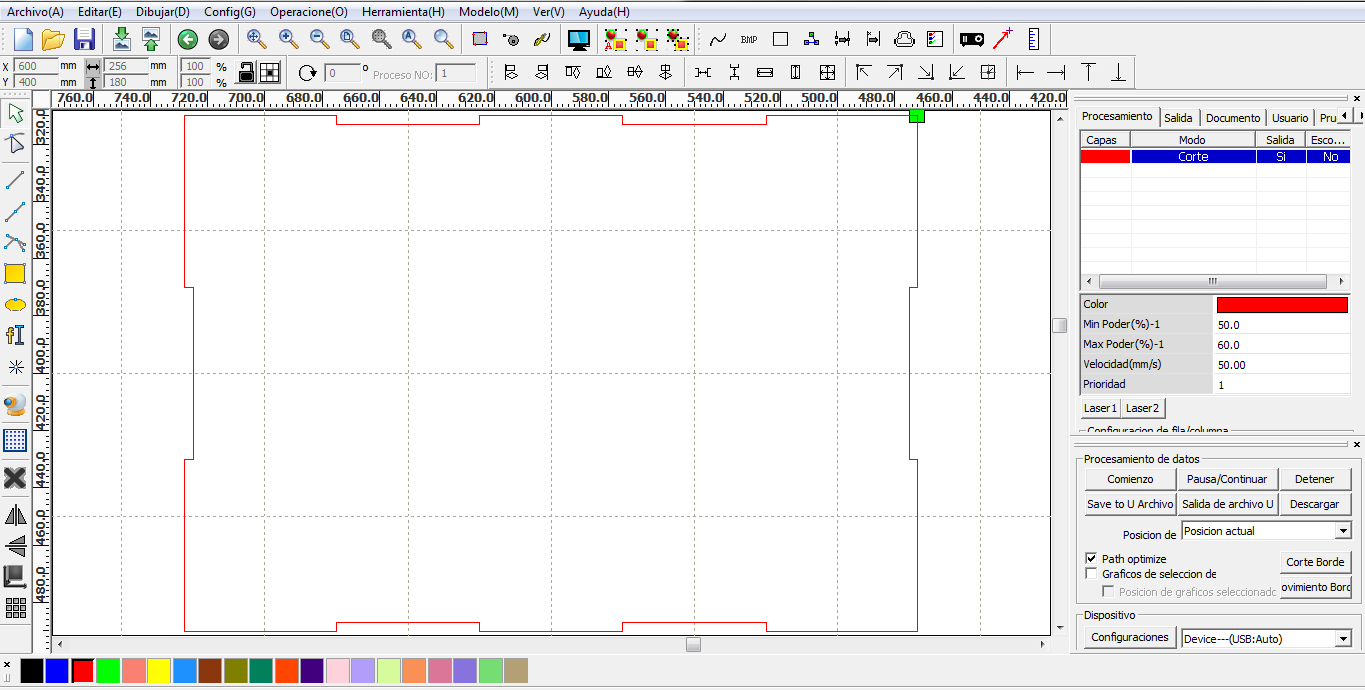Viewport: 1365px width, 690px height.
Task: Select the Laser2 tab button
Action: pos(1142,408)
